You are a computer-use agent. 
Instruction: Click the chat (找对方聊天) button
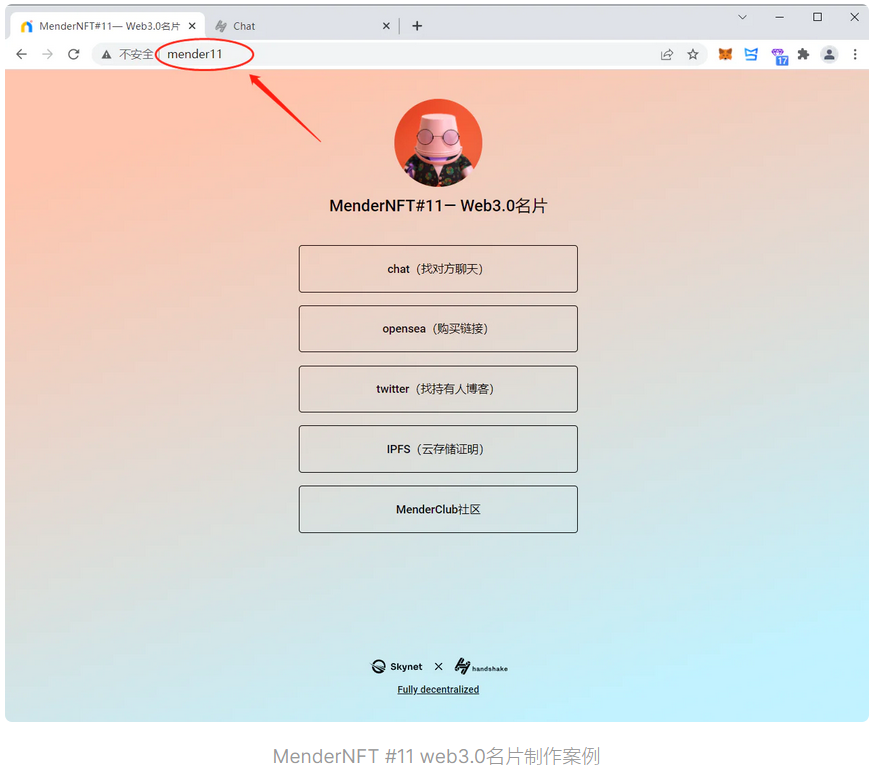coord(438,269)
